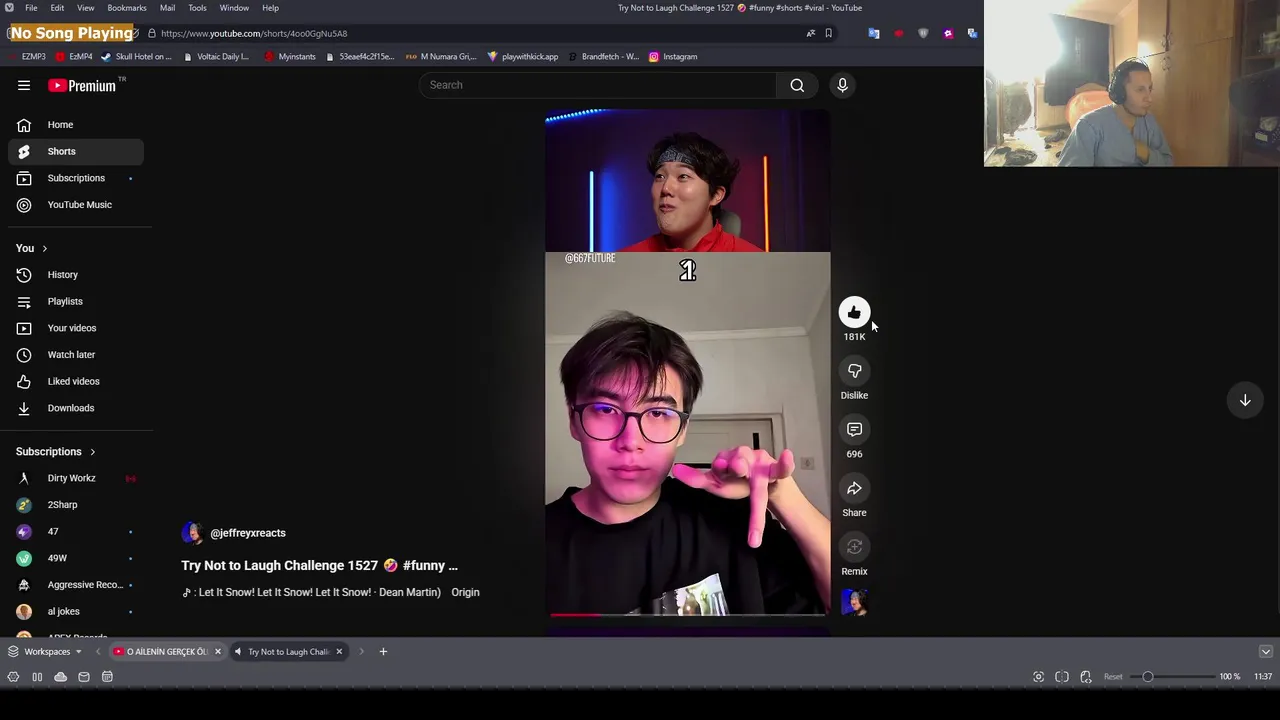This screenshot has width=1280, height=720.
Task: Open the 2Sharp subscription channel
Action: pos(76,505)
